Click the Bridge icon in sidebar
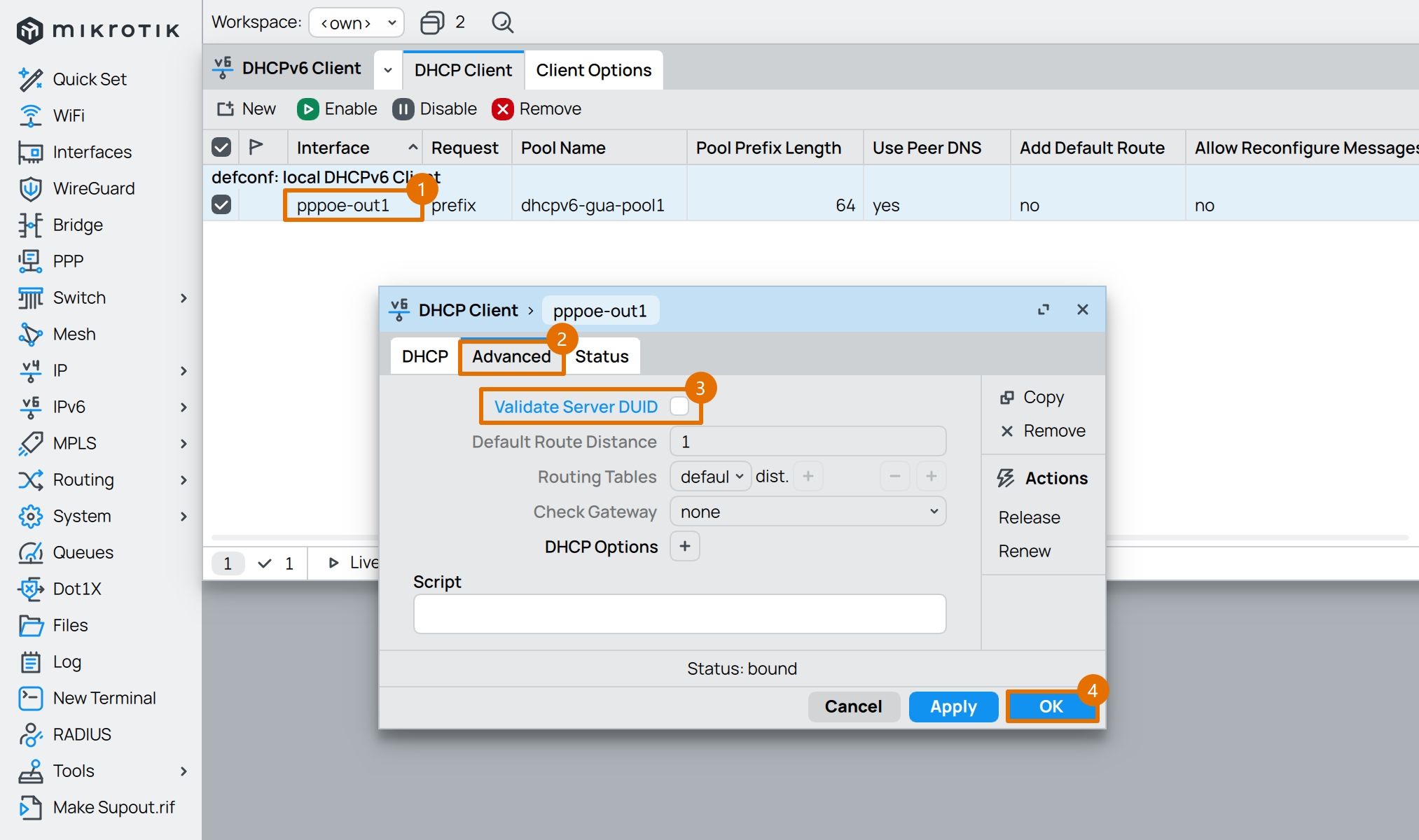This screenshot has height=840, width=1419. [x=30, y=225]
